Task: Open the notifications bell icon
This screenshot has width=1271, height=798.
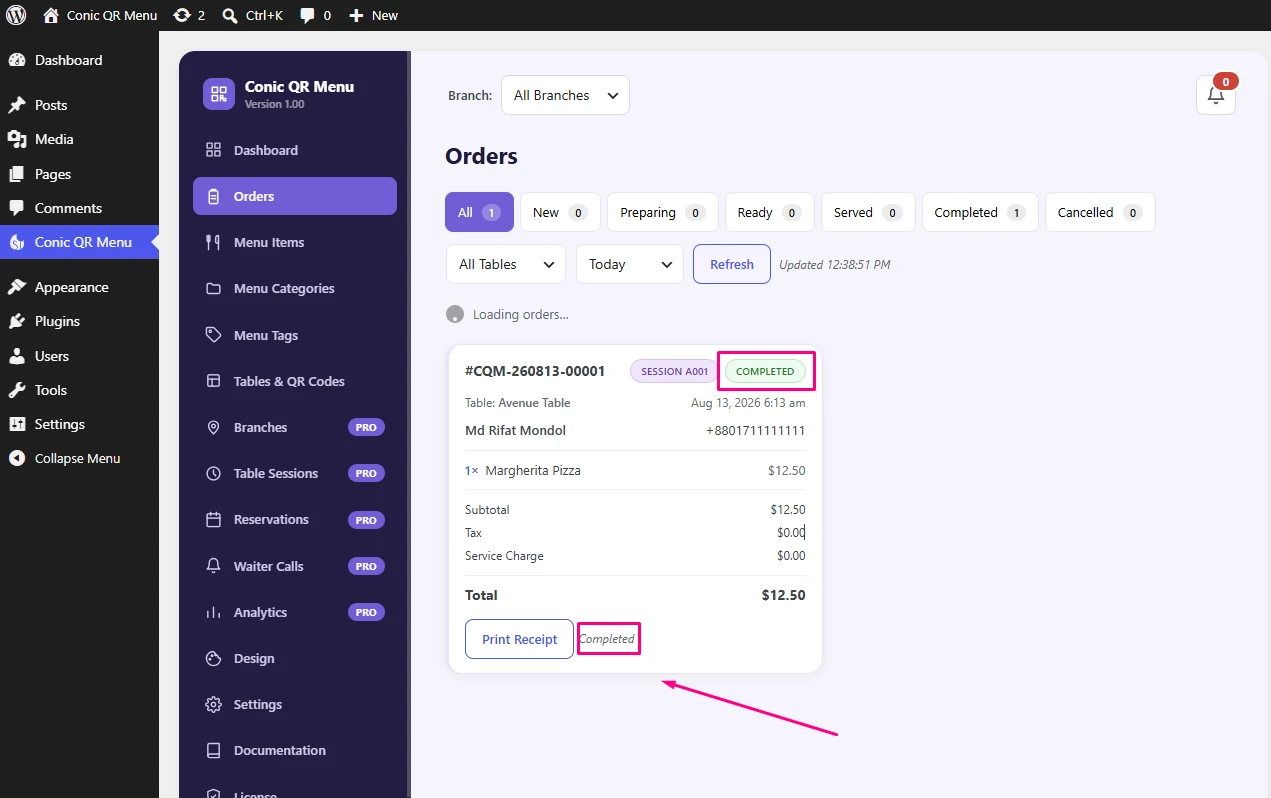Action: [x=1216, y=95]
